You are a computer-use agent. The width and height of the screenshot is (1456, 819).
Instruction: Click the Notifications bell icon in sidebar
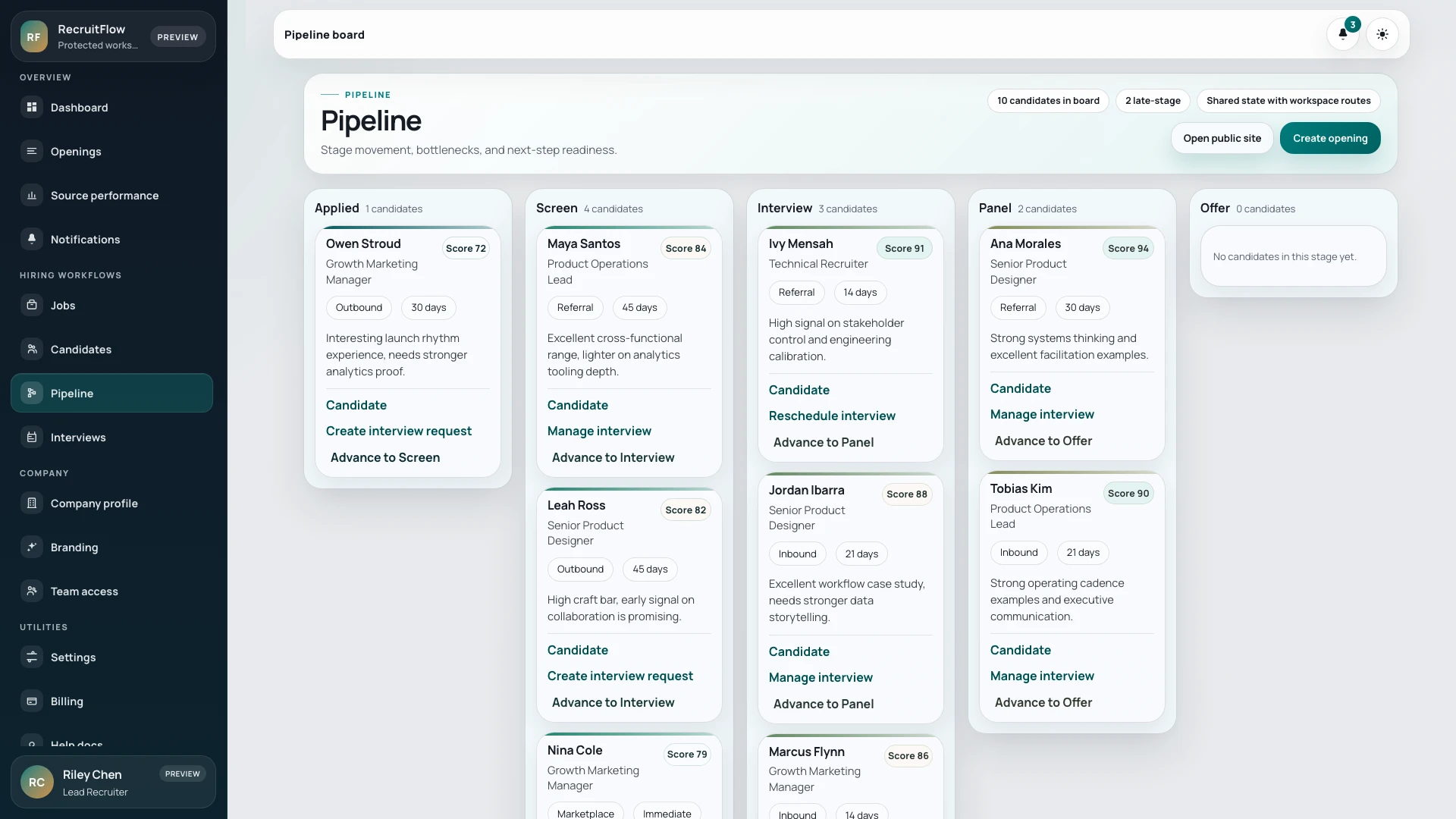[32, 239]
